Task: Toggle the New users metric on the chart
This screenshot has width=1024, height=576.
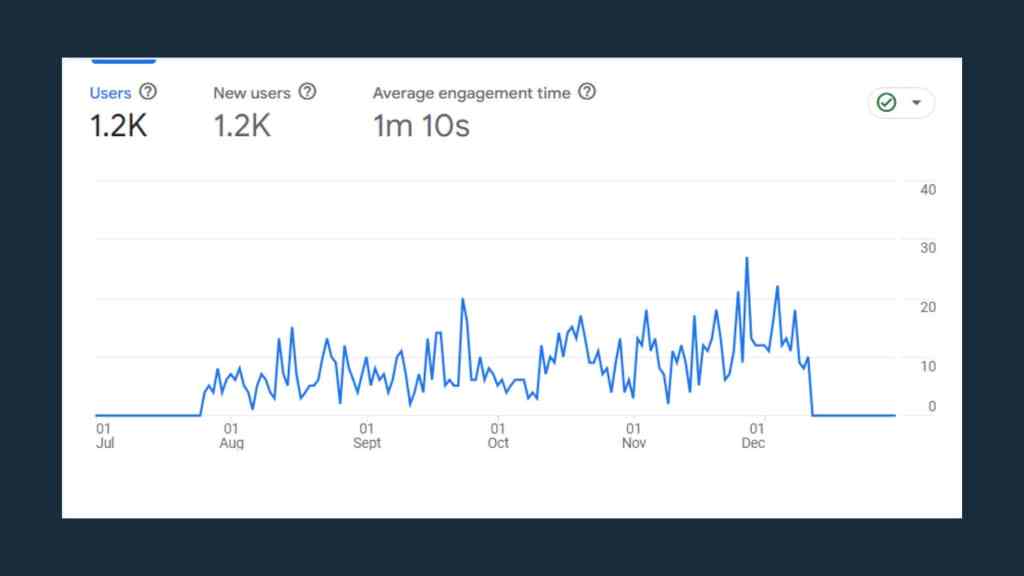Action: (252, 110)
